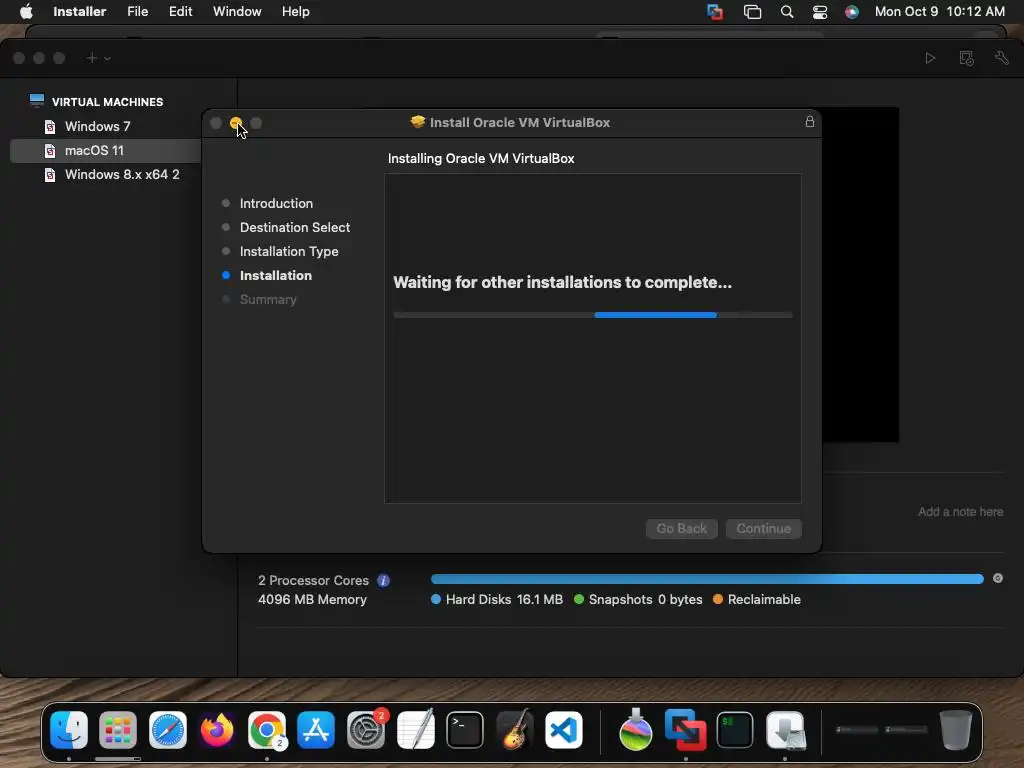Viewport: 1024px width, 768px height.
Task: Click the lock icon in the installer title bar
Action: [810, 121]
